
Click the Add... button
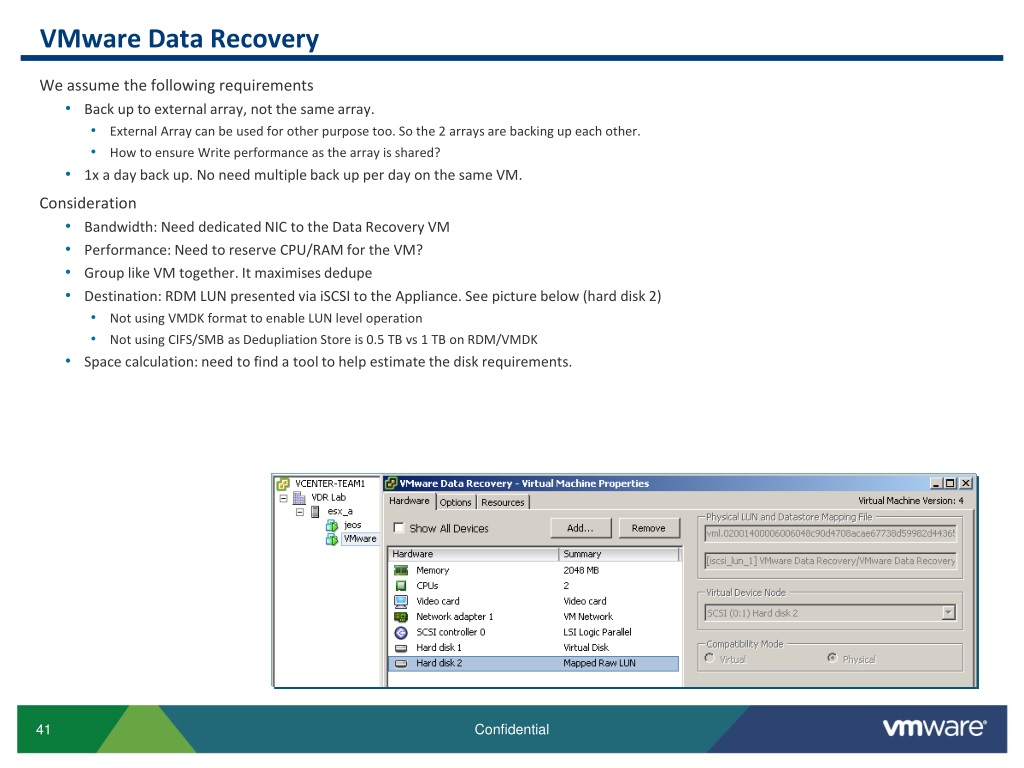[580, 528]
